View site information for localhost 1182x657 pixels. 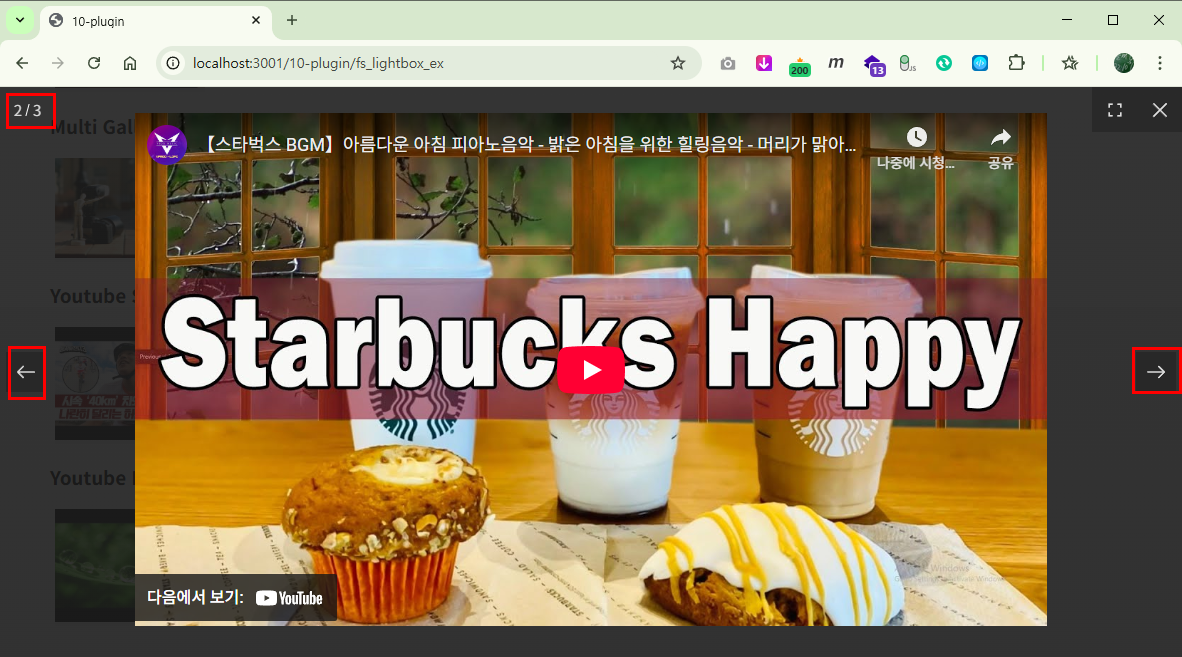point(173,63)
